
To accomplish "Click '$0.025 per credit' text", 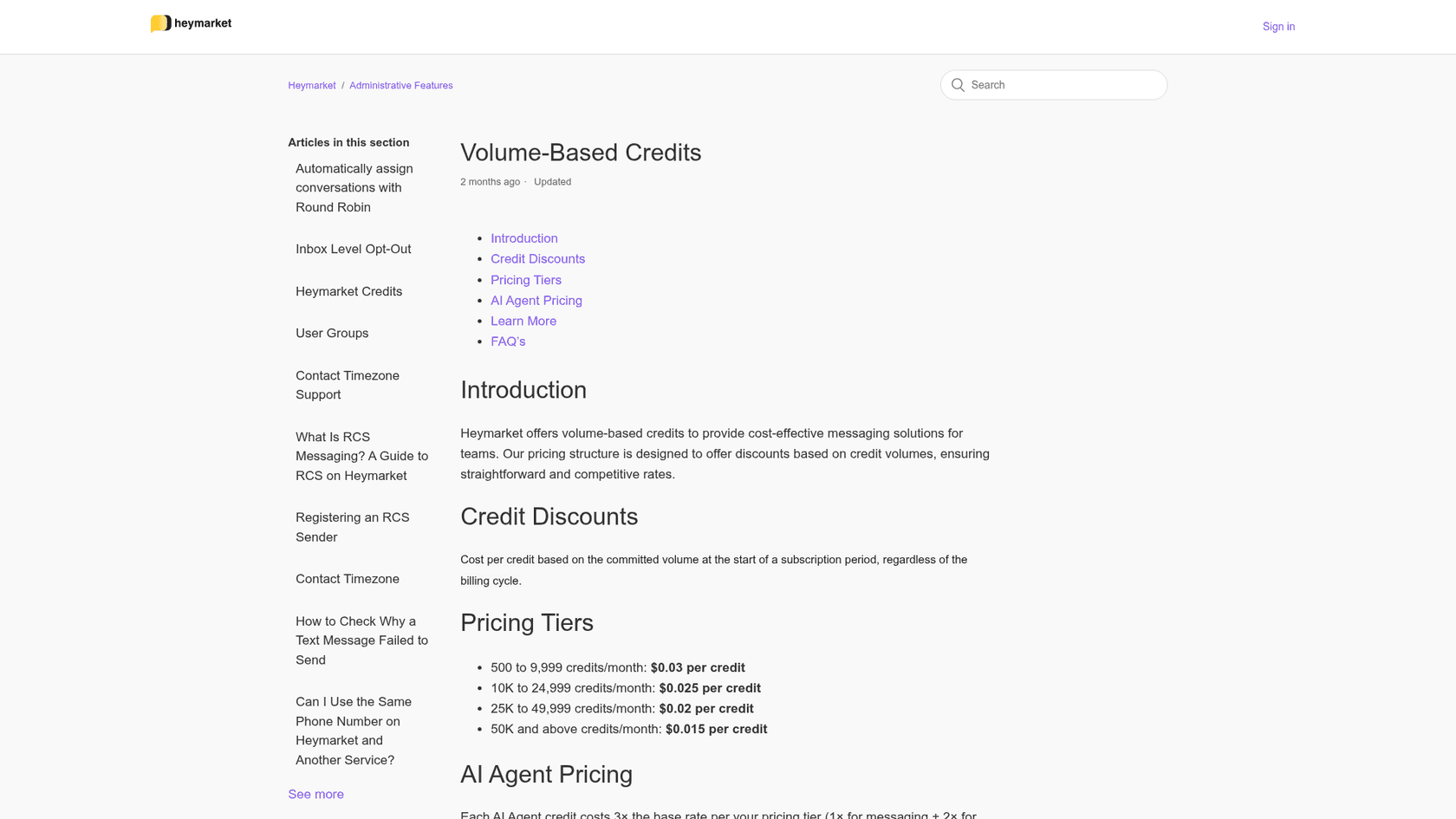I will (x=710, y=688).
